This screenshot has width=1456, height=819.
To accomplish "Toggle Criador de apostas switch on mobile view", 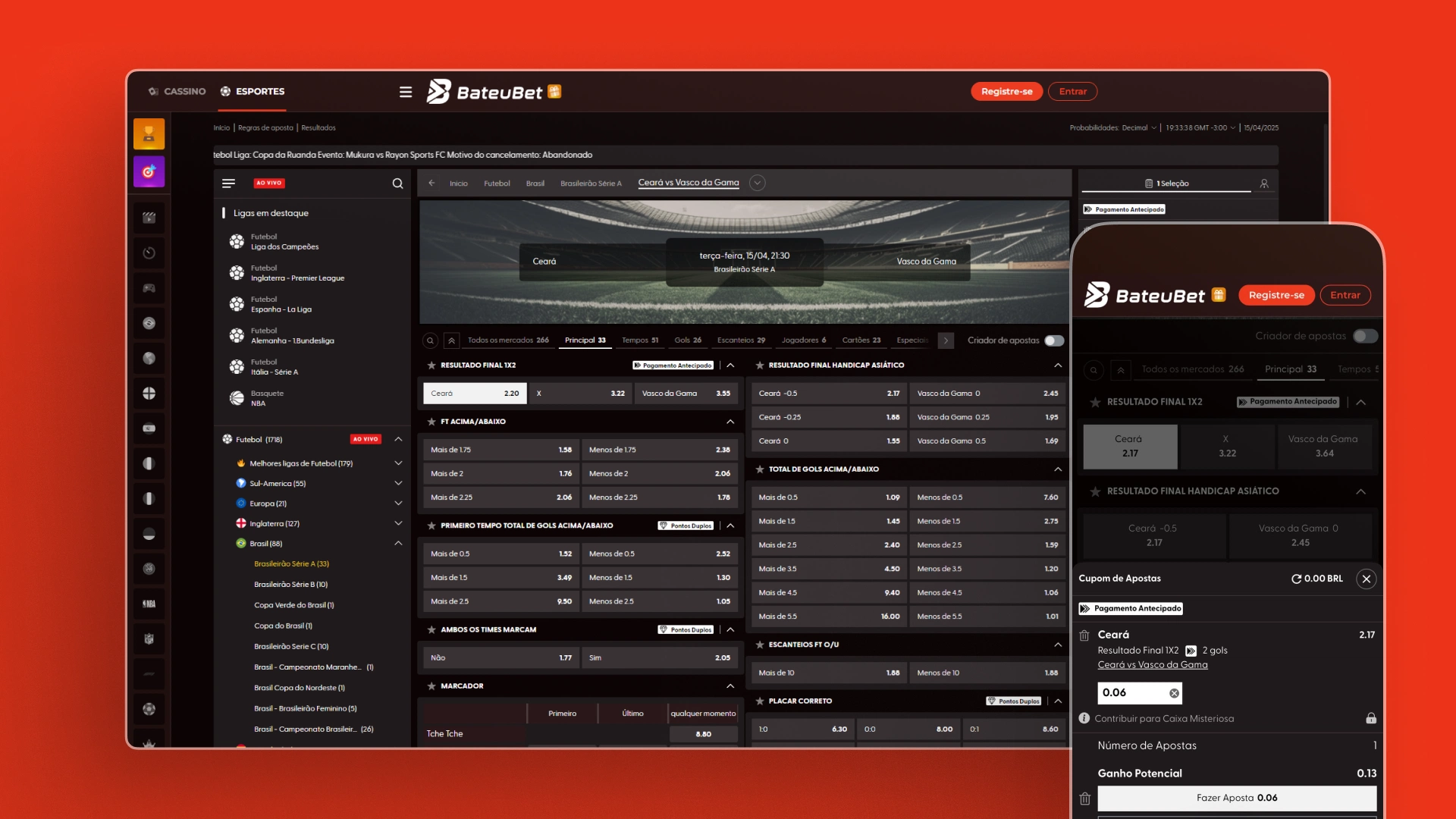I will 1366,336.
